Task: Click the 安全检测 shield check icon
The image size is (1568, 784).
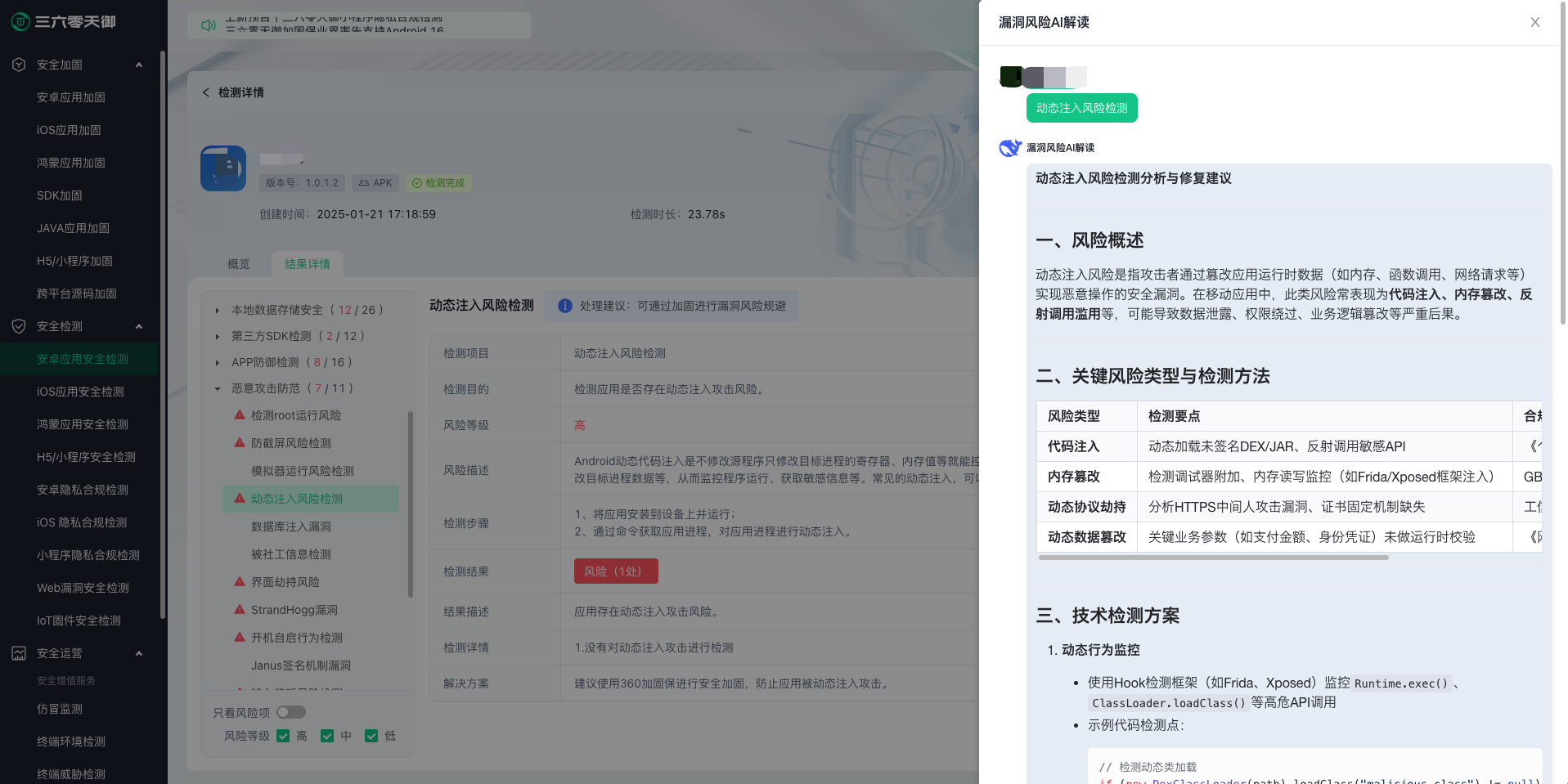Action: 19,326
